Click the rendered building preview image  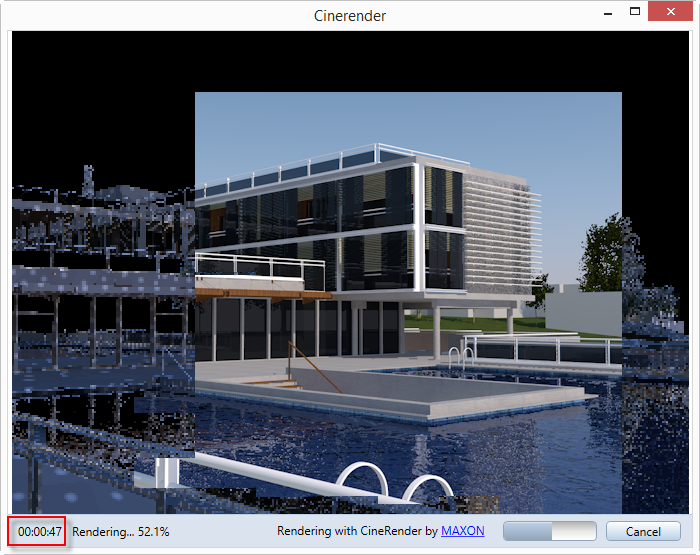tap(350, 272)
